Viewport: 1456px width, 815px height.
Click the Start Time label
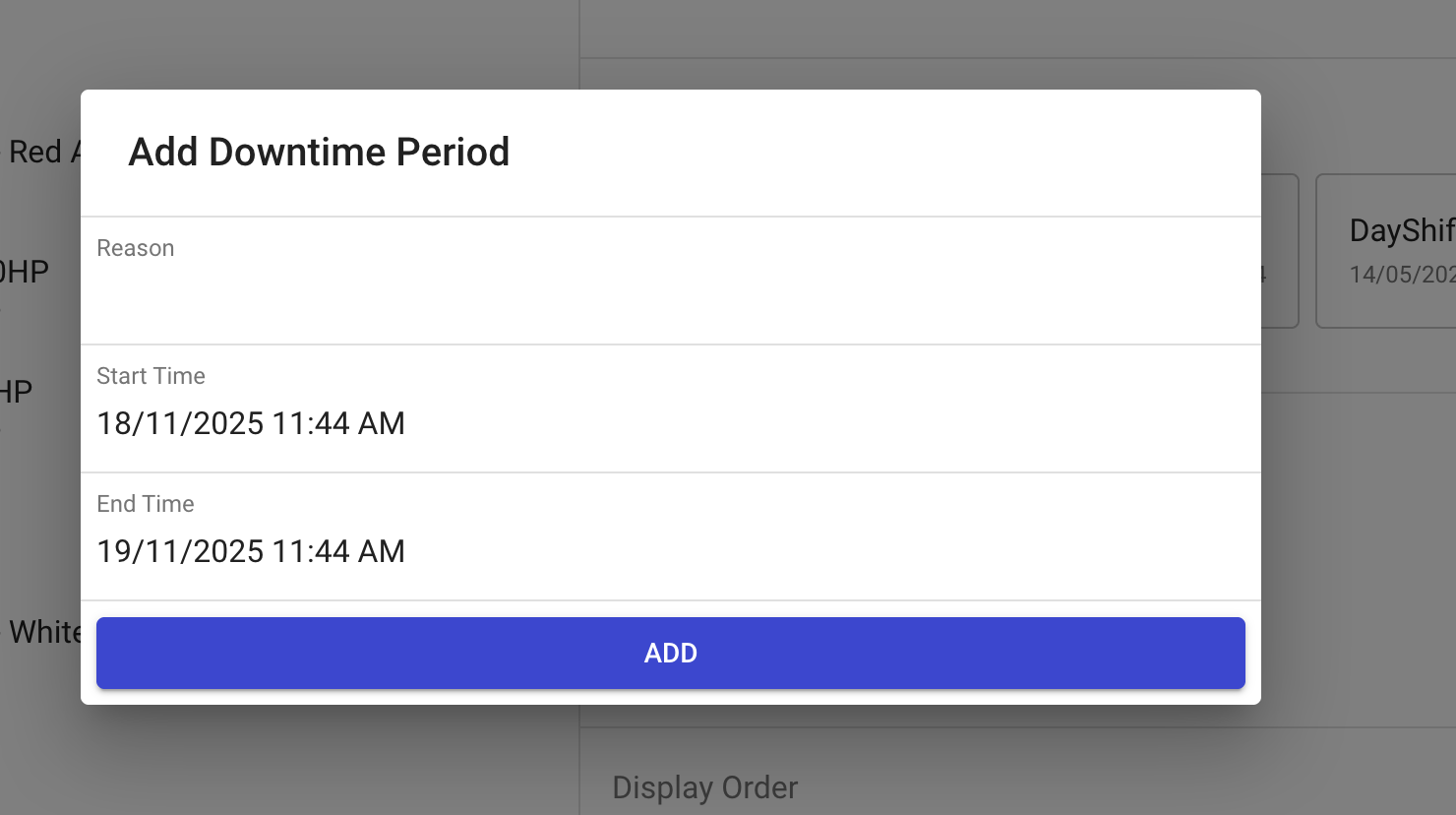(x=151, y=376)
